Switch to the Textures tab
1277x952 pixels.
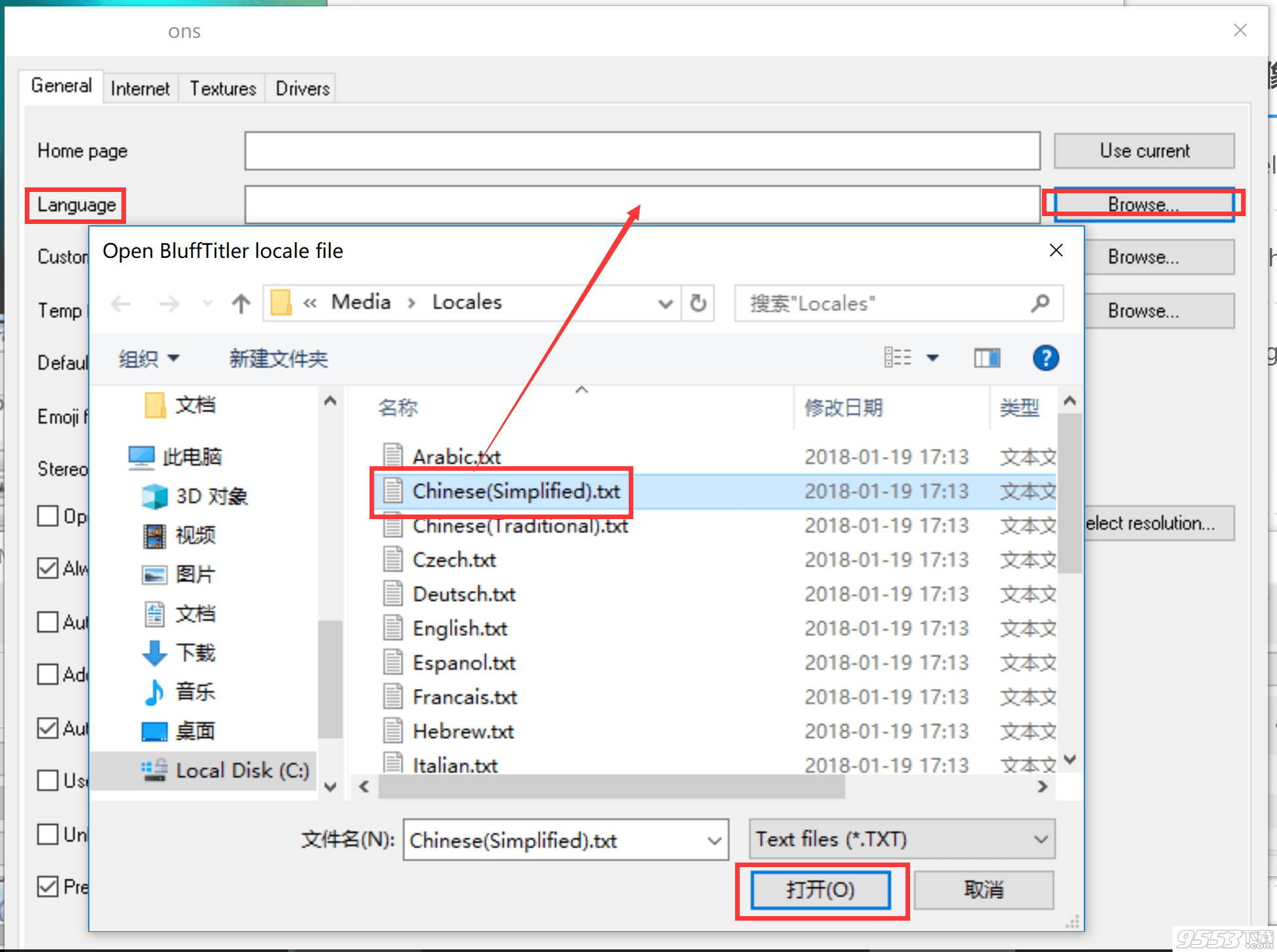click(x=223, y=88)
